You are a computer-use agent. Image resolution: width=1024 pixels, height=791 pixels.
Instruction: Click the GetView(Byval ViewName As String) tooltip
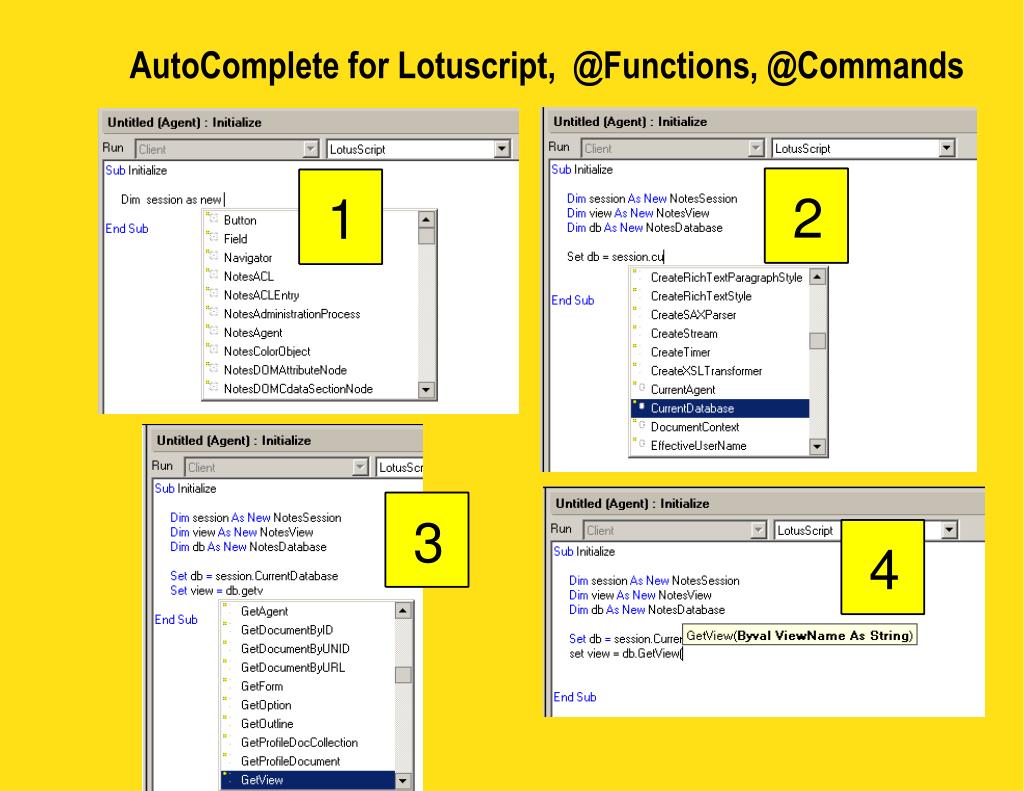click(800, 635)
